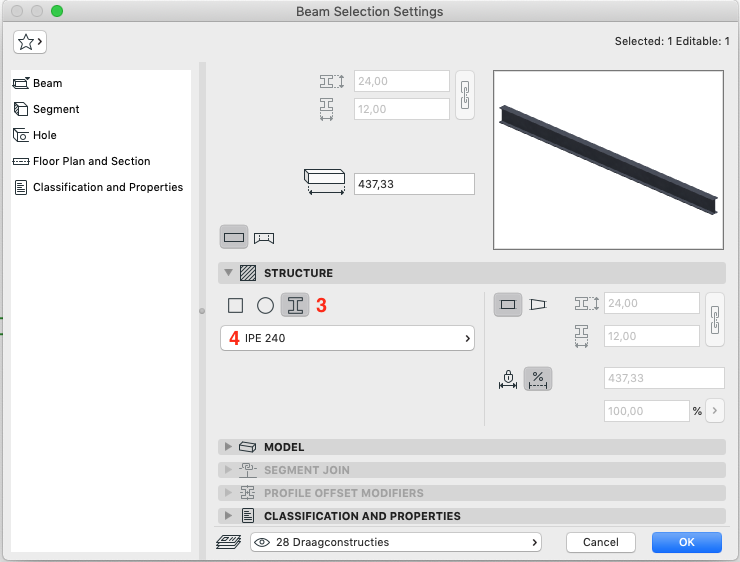Select the straight beam geometry button

[234, 237]
